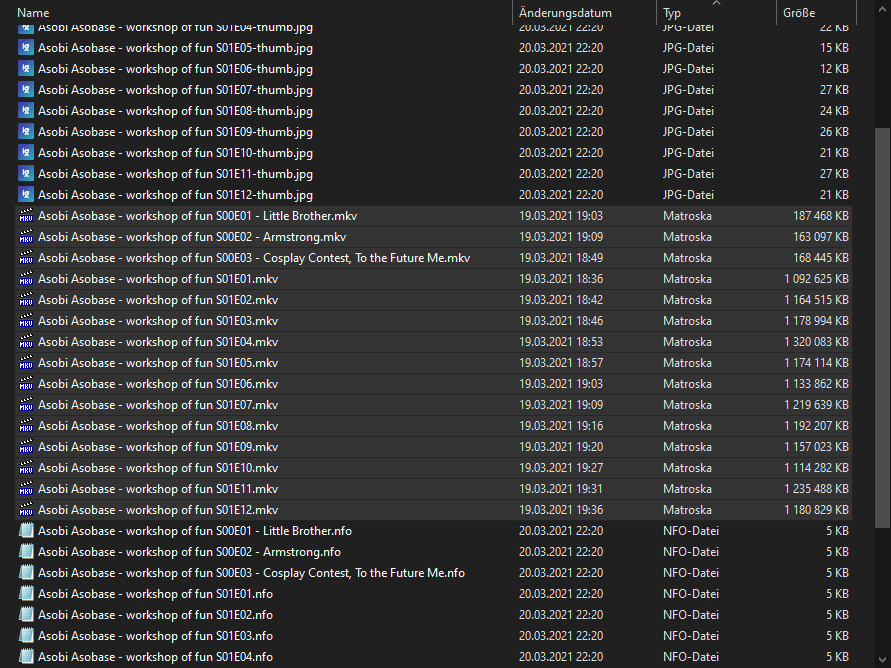
Task: Select file name S00E03 Cosplay Contest, To the Future Me.mkv
Action: point(253,258)
